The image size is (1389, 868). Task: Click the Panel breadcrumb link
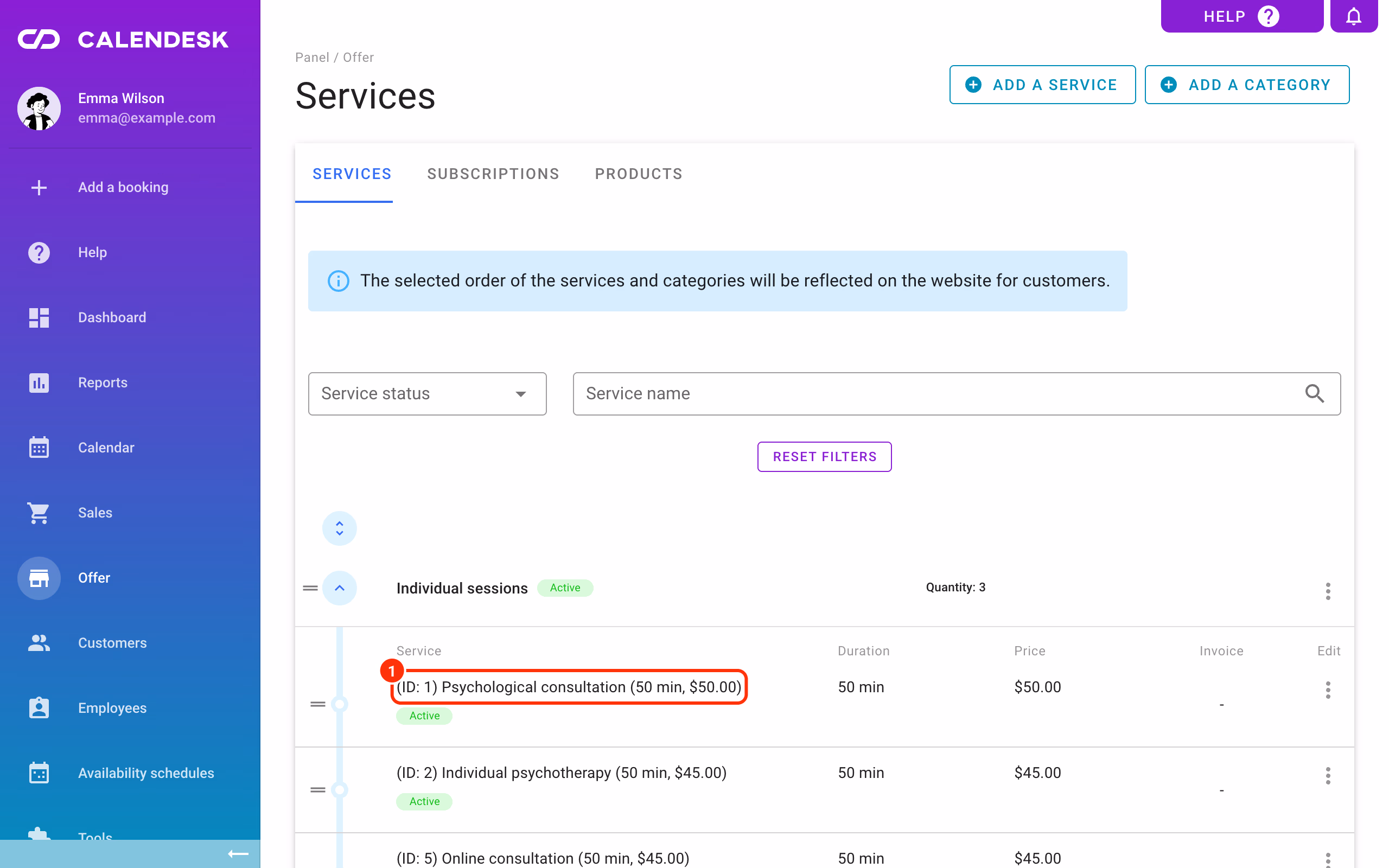pyautogui.click(x=312, y=58)
